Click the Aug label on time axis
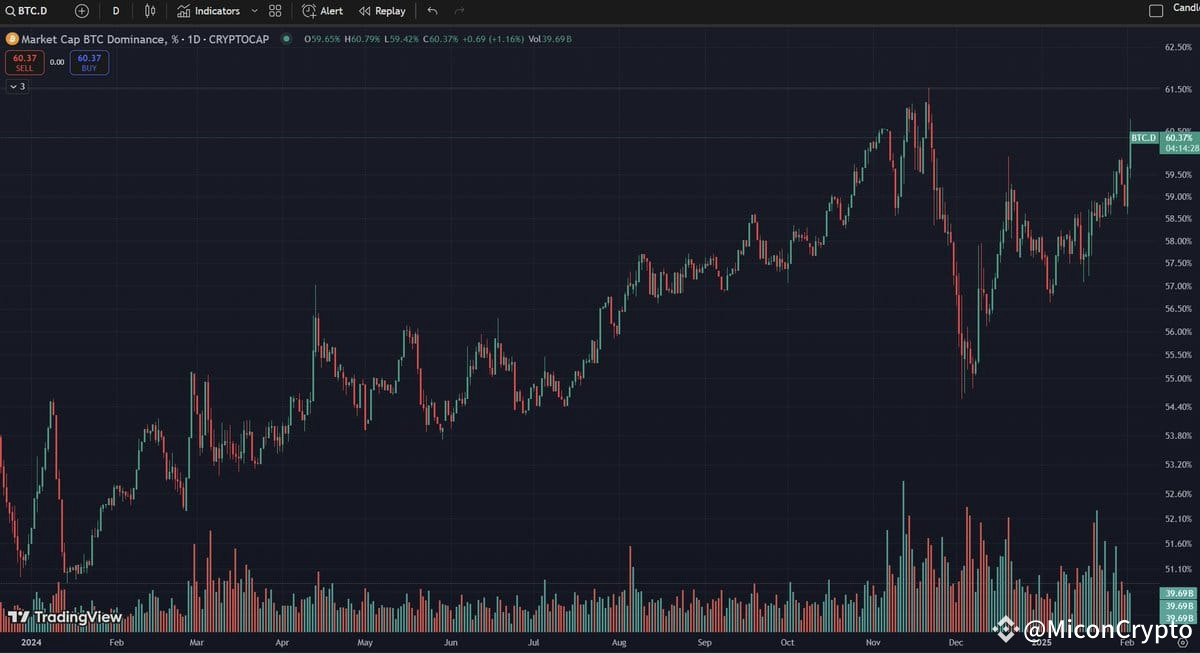Viewport: 1200px width, 653px height. pyautogui.click(x=618, y=643)
